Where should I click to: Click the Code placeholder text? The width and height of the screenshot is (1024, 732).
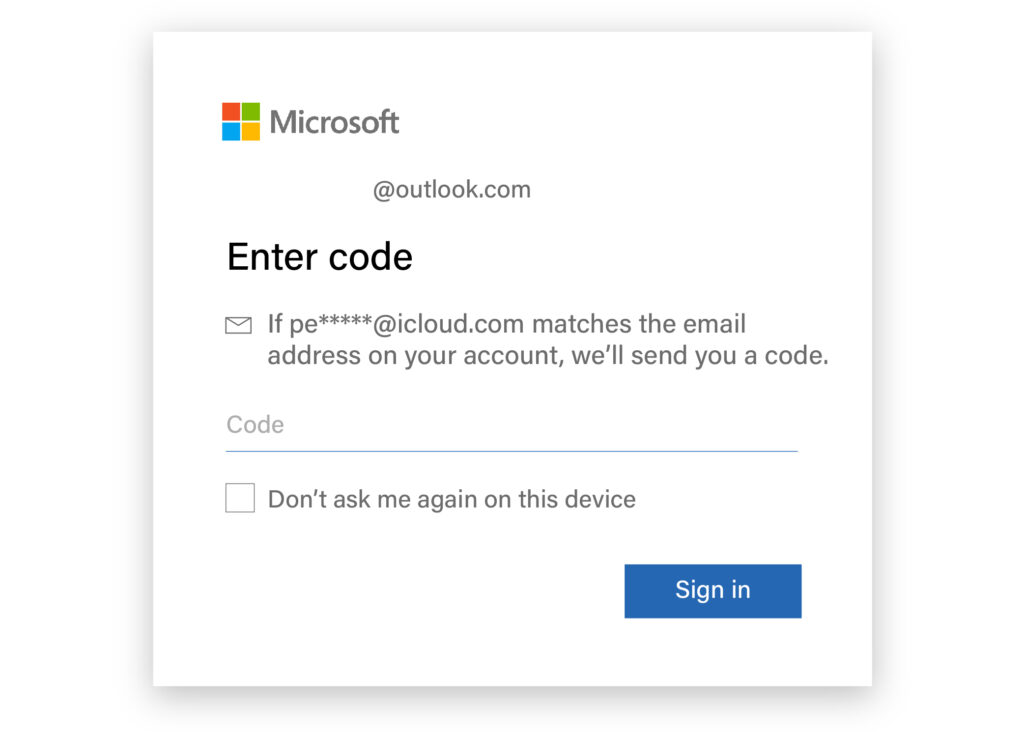[255, 425]
